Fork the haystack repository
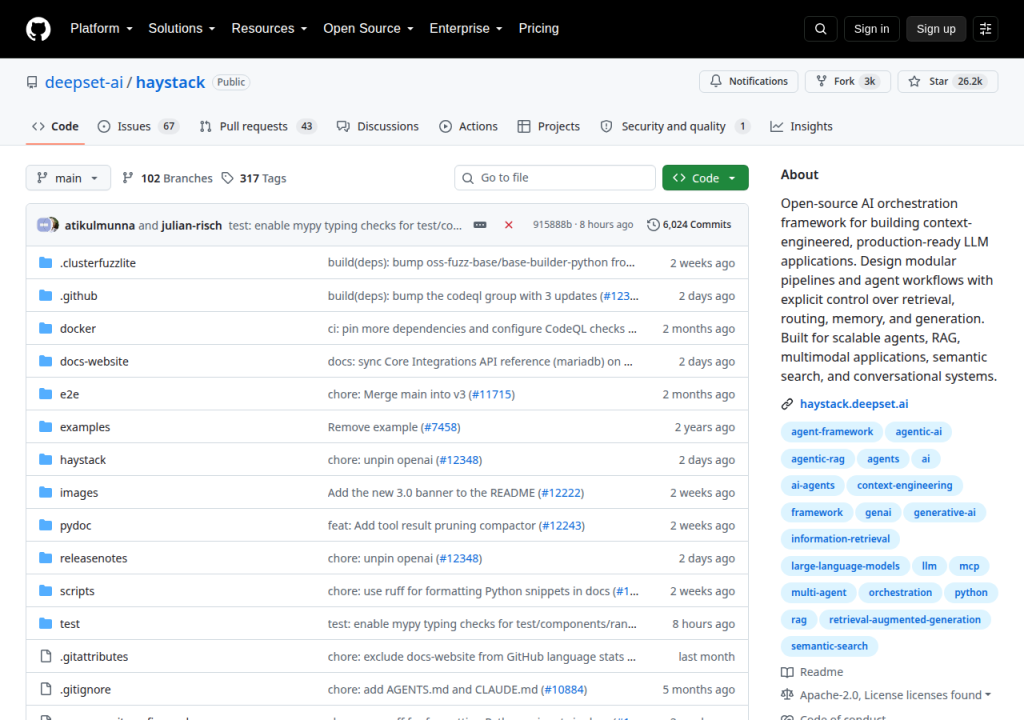This screenshot has height=720, width=1024. click(x=848, y=82)
